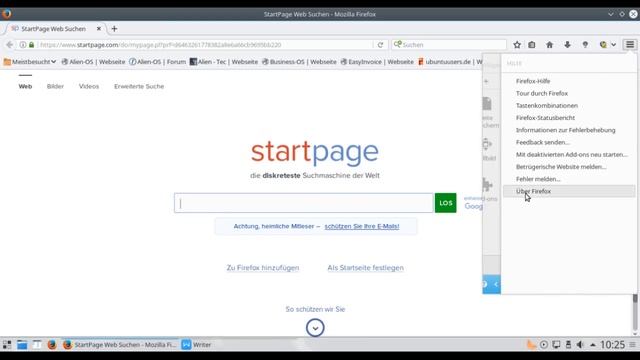Switch to the Bilder search tab

click(55, 86)
